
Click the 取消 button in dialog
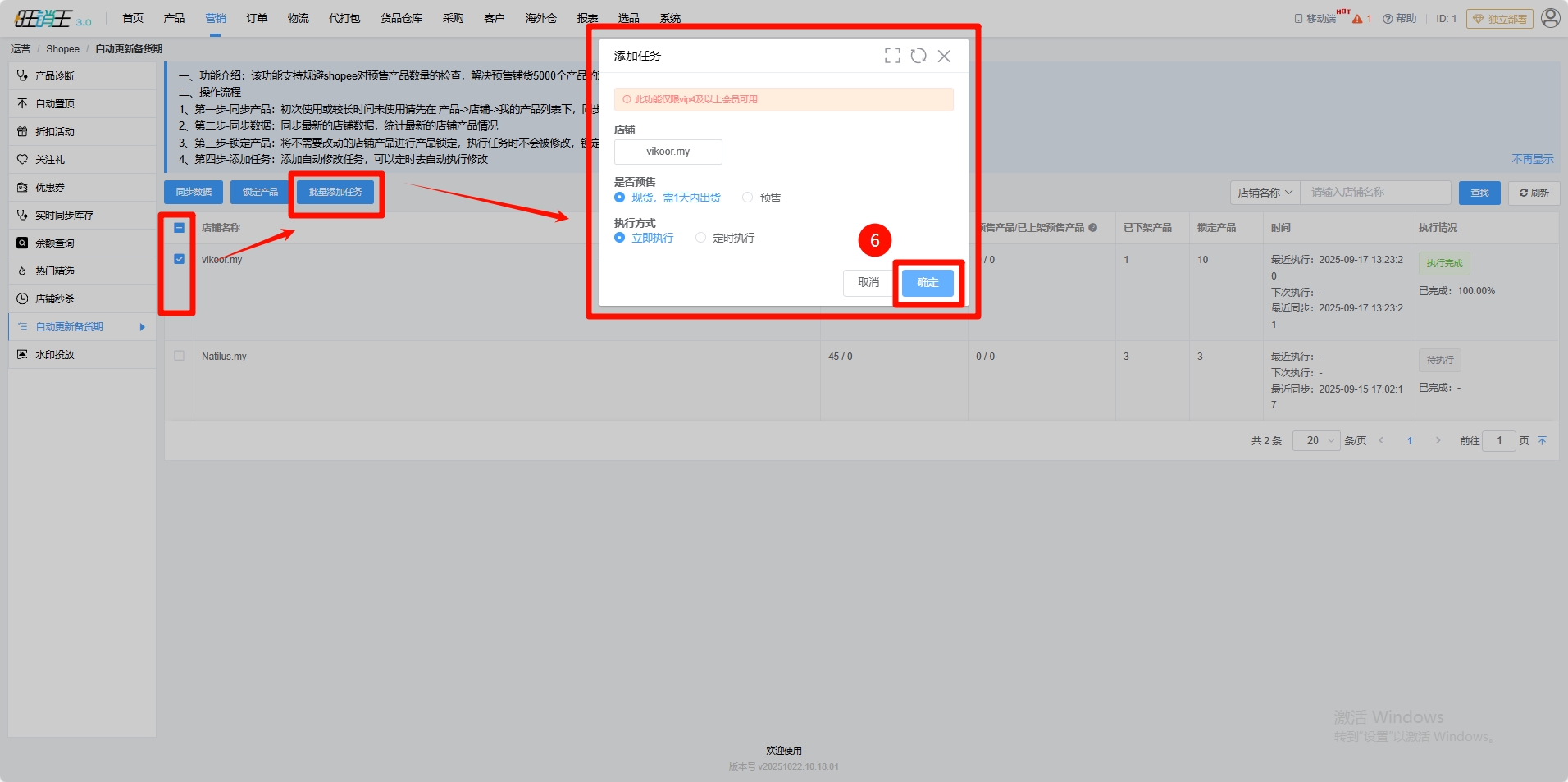pos(868,283)
